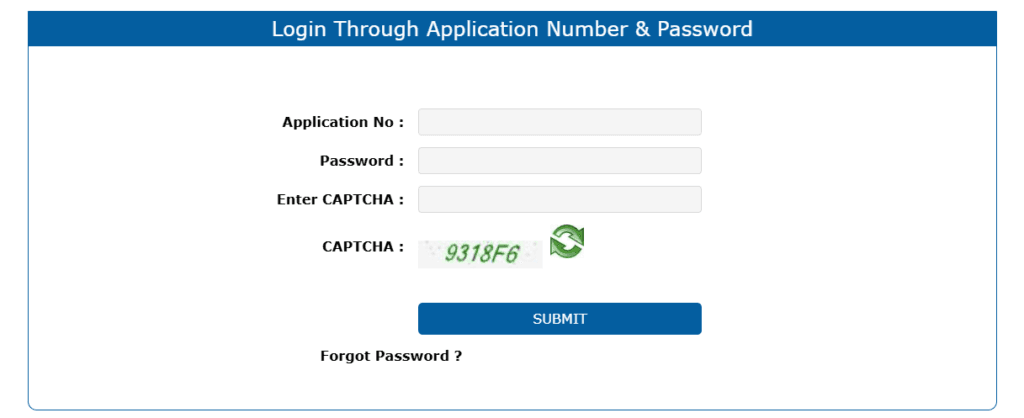Click into the Application No text box
The height and width of the screenshot is (418, 1024).
pyautogui.click(x=560, y=122)
